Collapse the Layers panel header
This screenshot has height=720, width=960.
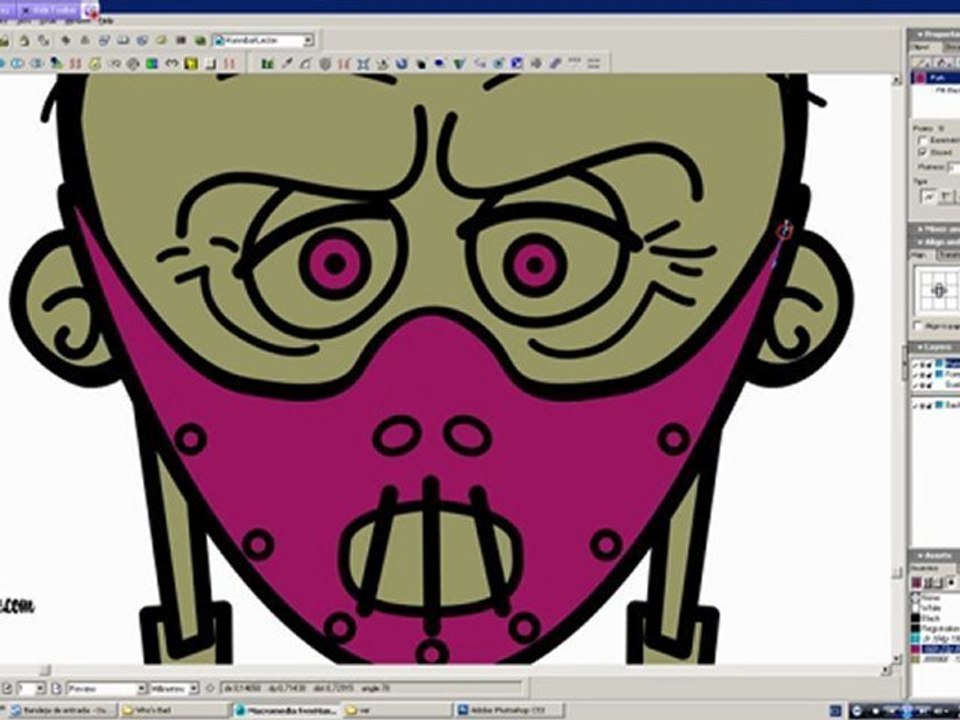point(934,347)
